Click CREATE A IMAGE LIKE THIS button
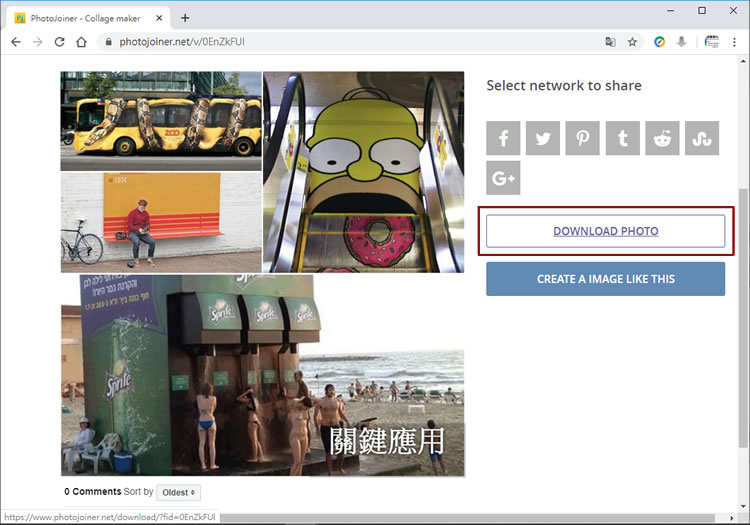Screen dimensions: 750x525 tap(606, 279)
